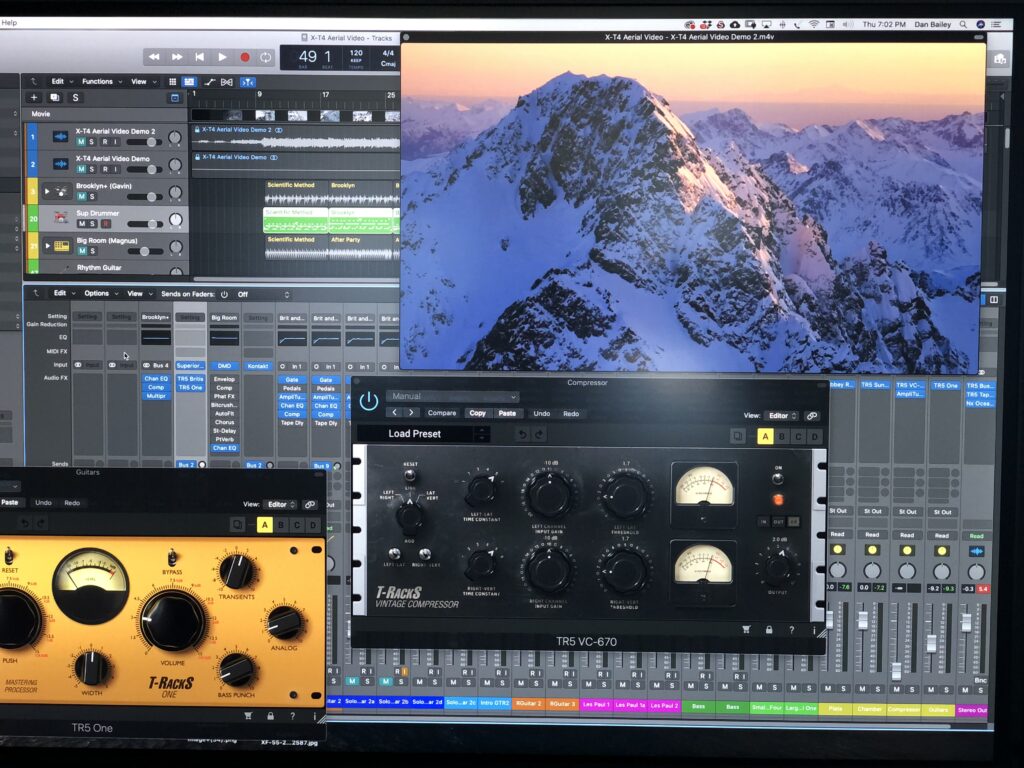This screenshot has width=1024, height=768.
Task: Click the audio waveform icon on track 1
Action: click(61, 136)
